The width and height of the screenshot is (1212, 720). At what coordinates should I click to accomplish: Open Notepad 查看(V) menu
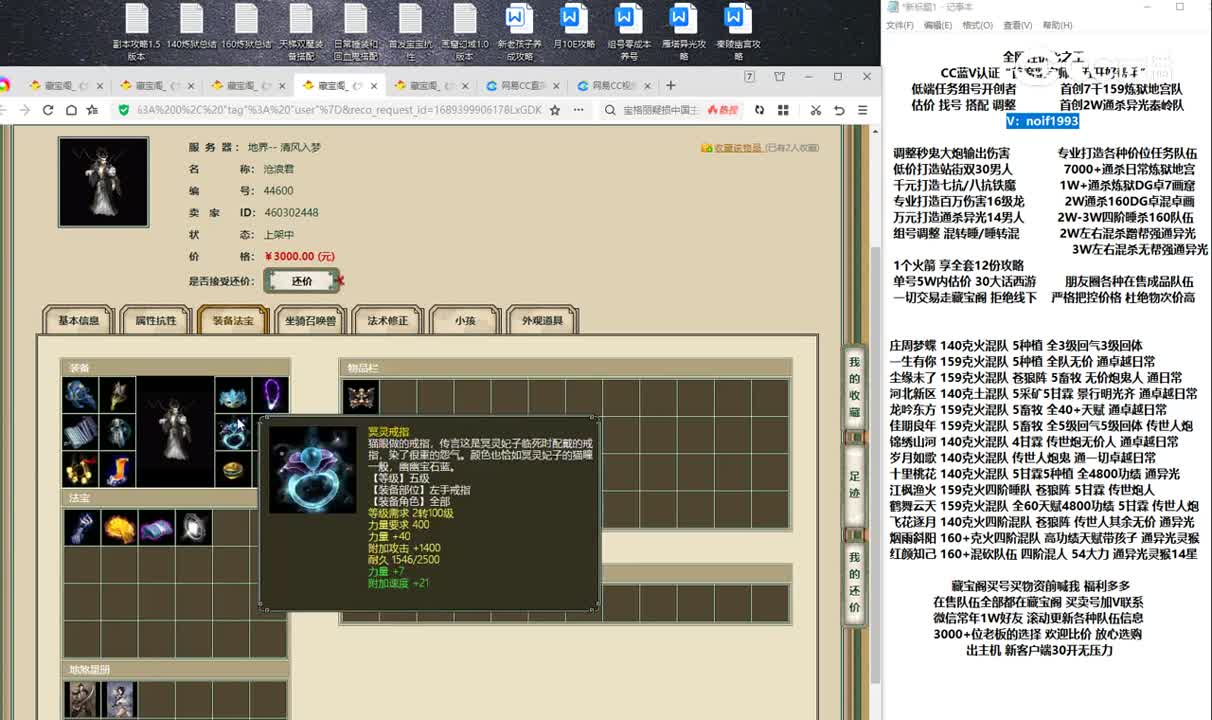1017,25
